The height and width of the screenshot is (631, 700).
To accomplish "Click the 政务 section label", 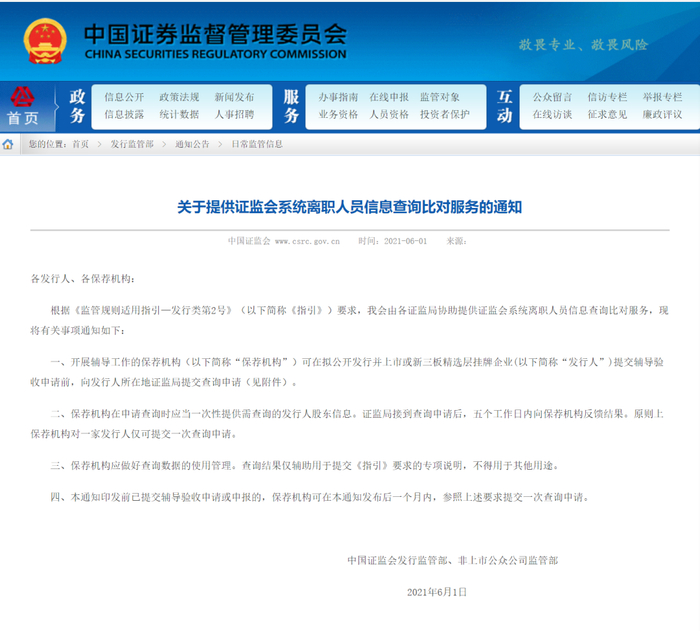I will coord(77,106).
